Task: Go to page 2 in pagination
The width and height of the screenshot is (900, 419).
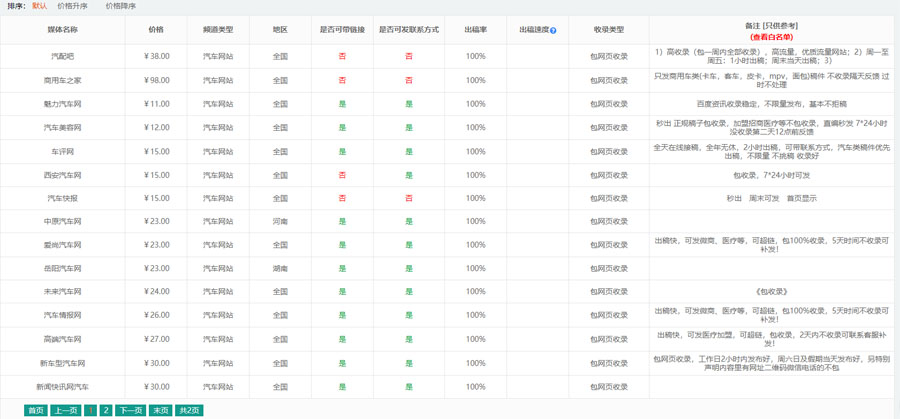Action: click(x=106, y=410)
